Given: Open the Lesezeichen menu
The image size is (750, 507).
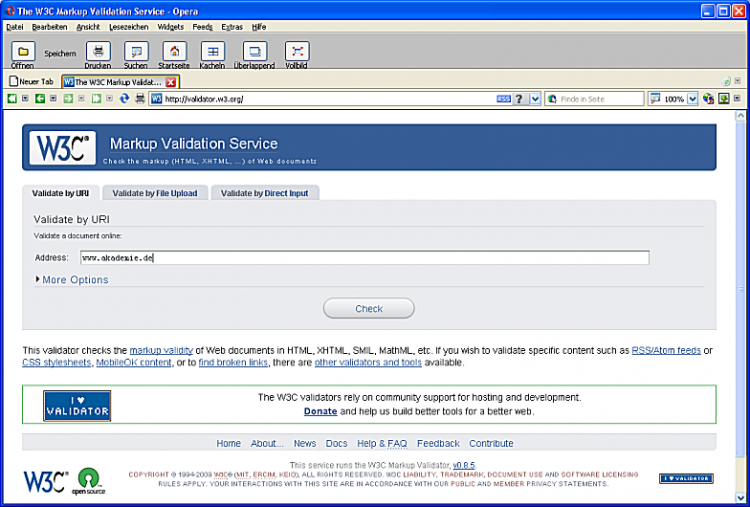Looking at the screenshot, I should [128, 27].
